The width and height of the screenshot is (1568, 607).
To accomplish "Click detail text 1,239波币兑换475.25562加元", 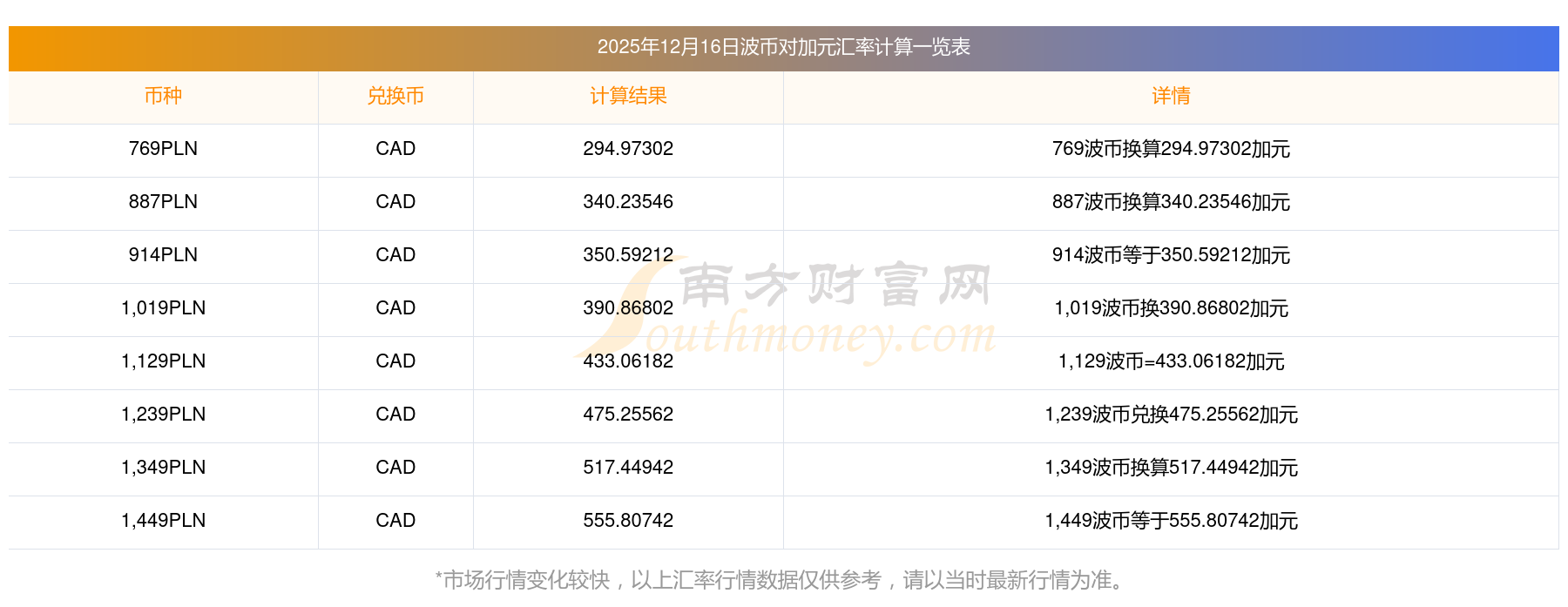I will 1171,415.
